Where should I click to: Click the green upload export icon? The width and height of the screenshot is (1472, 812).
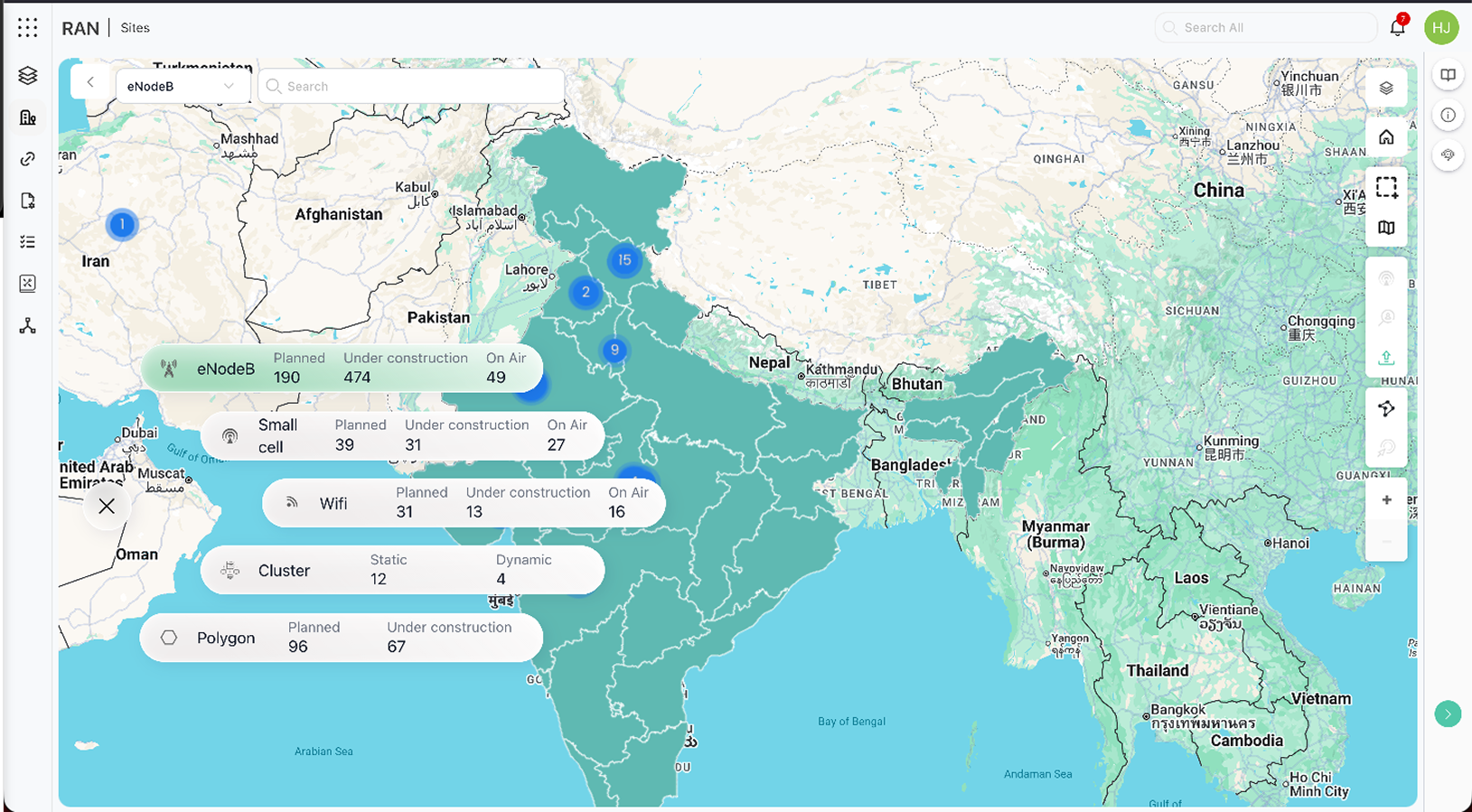[x=1386, y=358]
